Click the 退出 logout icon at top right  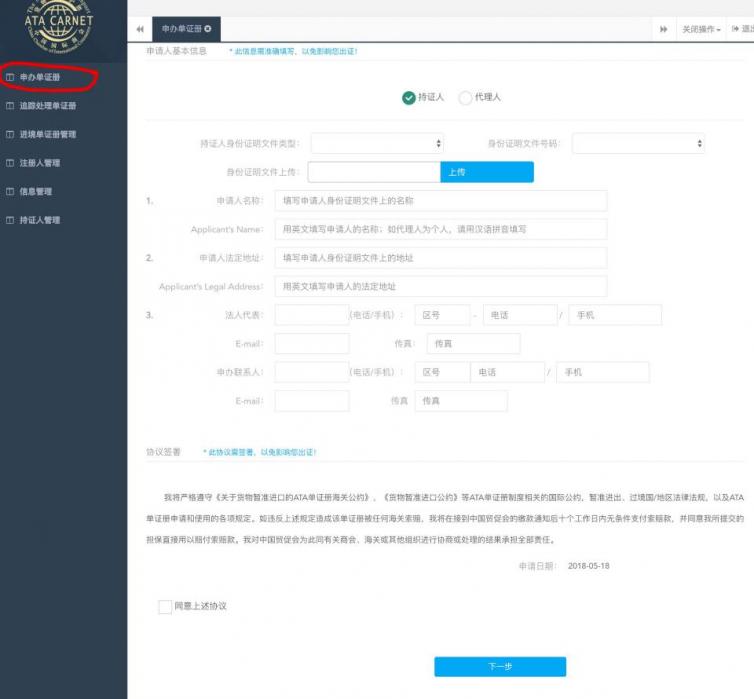[x=735, y=29]
